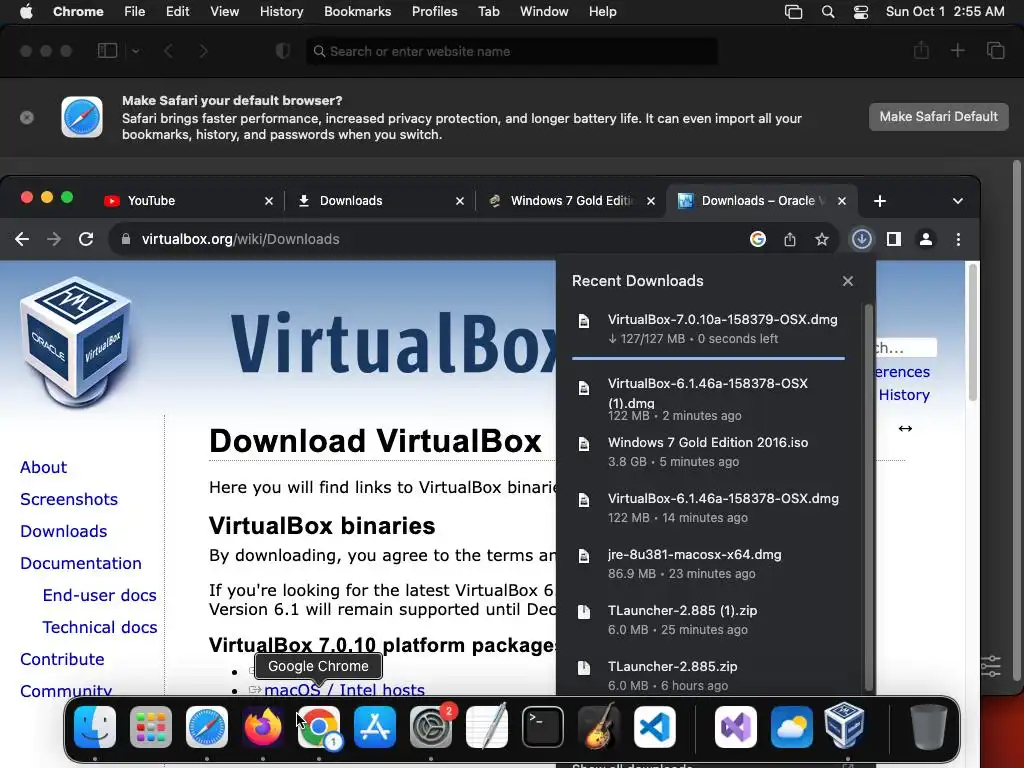
Task: Click the padlock site info icon
Action: (x=126, y=239)
